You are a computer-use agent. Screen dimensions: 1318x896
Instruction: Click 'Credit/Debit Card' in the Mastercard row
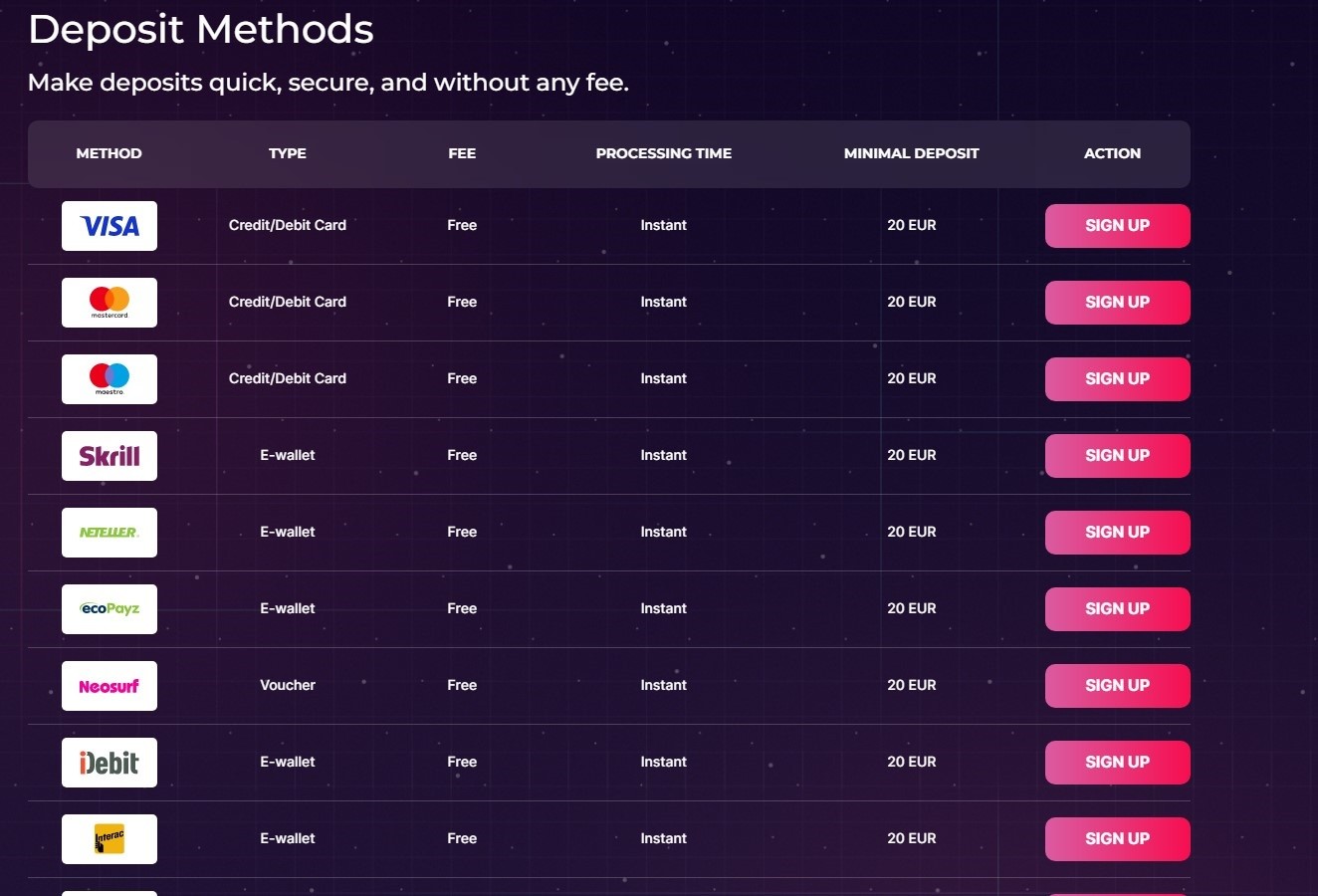[288, 302]
